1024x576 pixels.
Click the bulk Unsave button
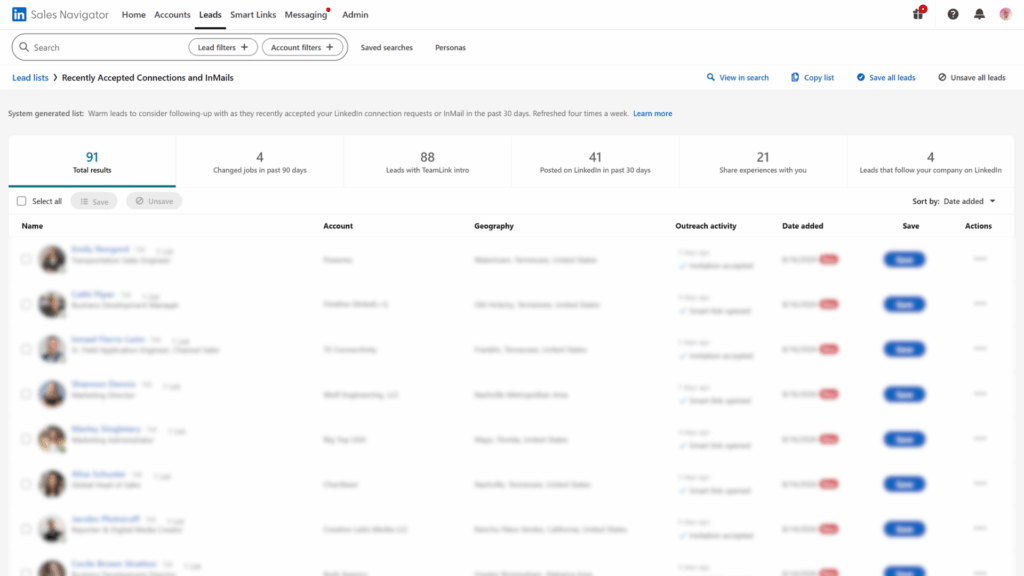point(154,201)
